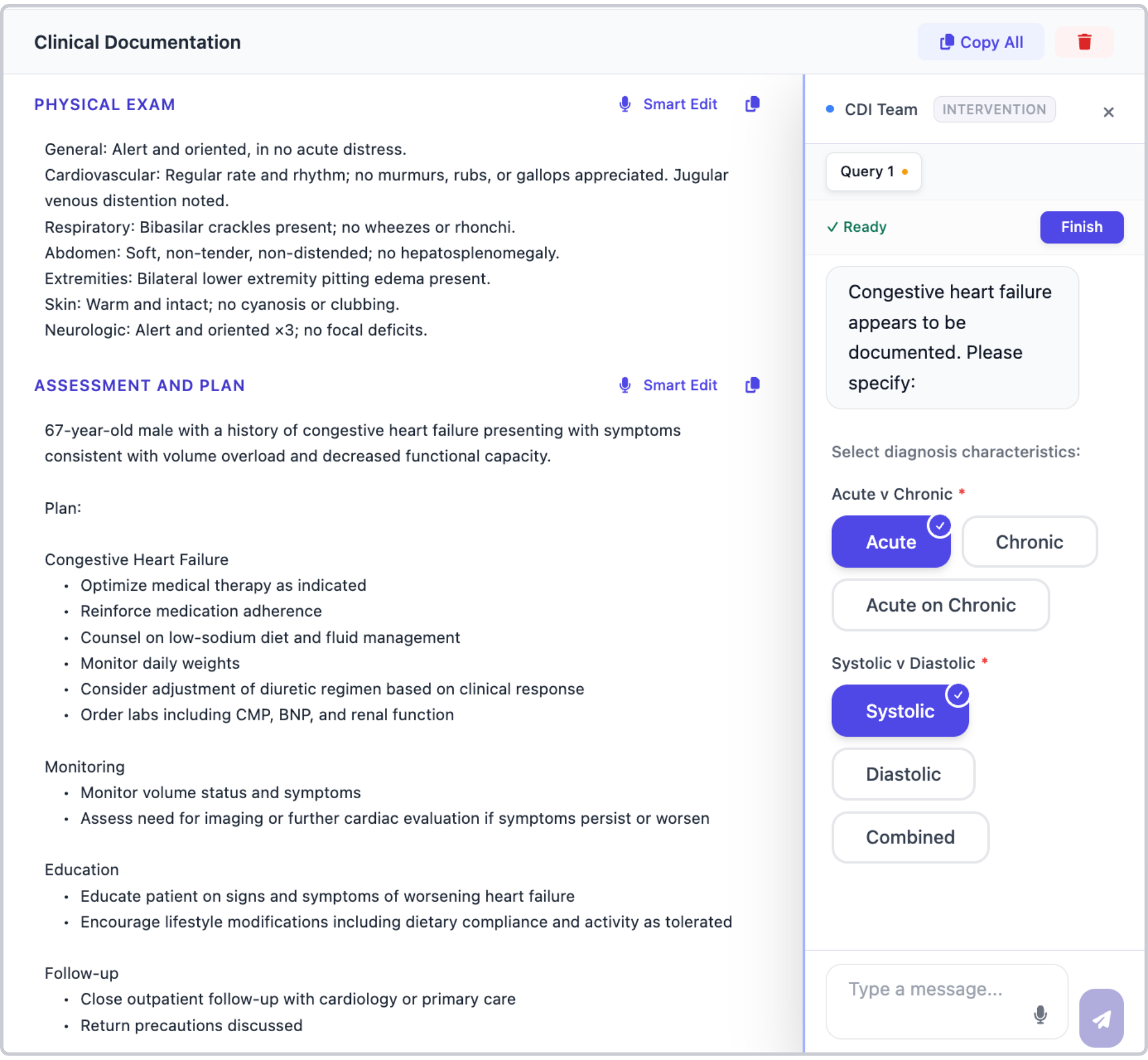This screenshot has width=1148, height=1060.
Task: Copy the Physical Exam section
Action: point(752,105)
